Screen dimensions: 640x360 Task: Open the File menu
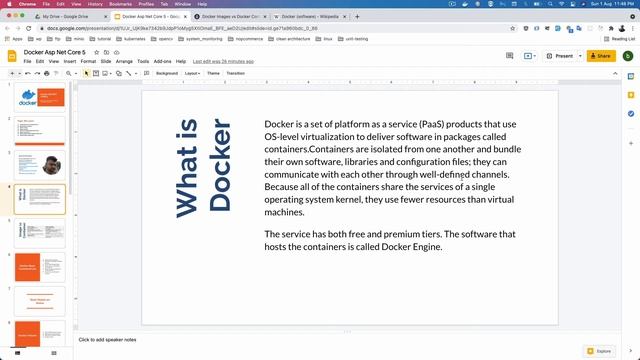pyautogui.click(x=27, y=61)
